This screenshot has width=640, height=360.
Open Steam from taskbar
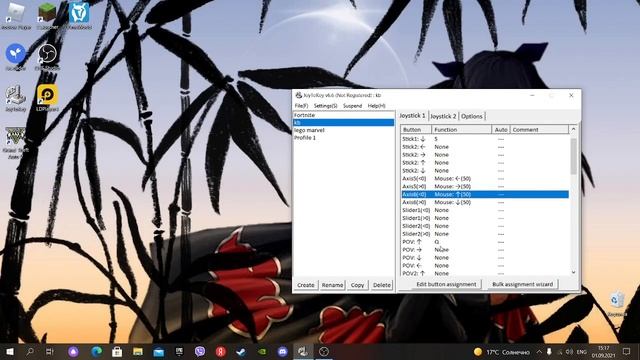241,351
